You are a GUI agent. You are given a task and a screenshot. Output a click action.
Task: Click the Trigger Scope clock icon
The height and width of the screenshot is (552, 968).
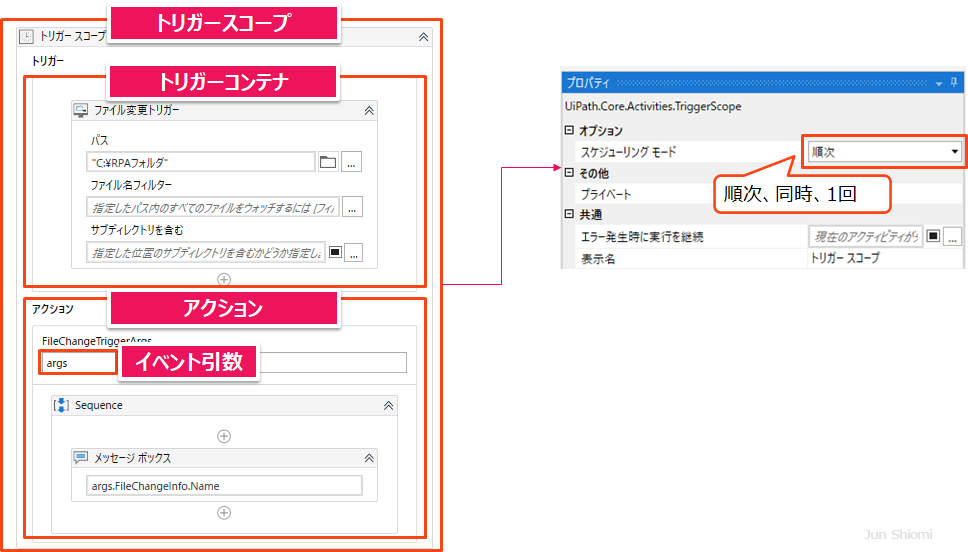[26, 36]
